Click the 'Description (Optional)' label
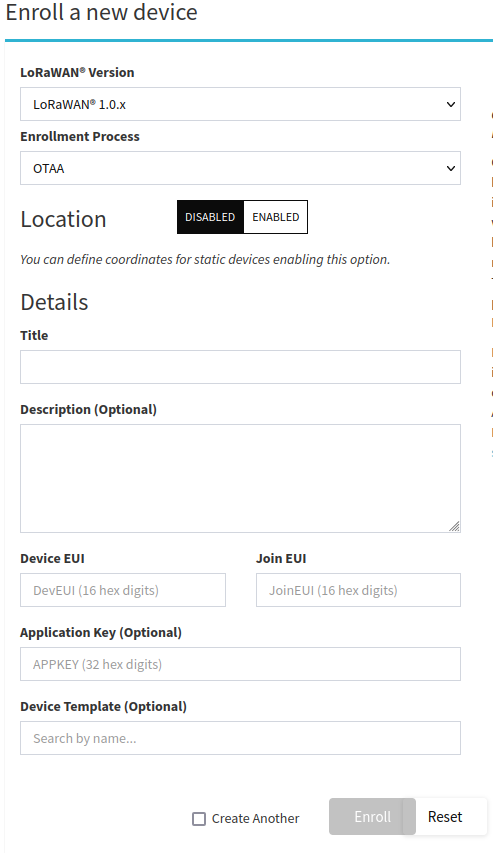Screen dimensions: 493x853 tap(89, 409)
